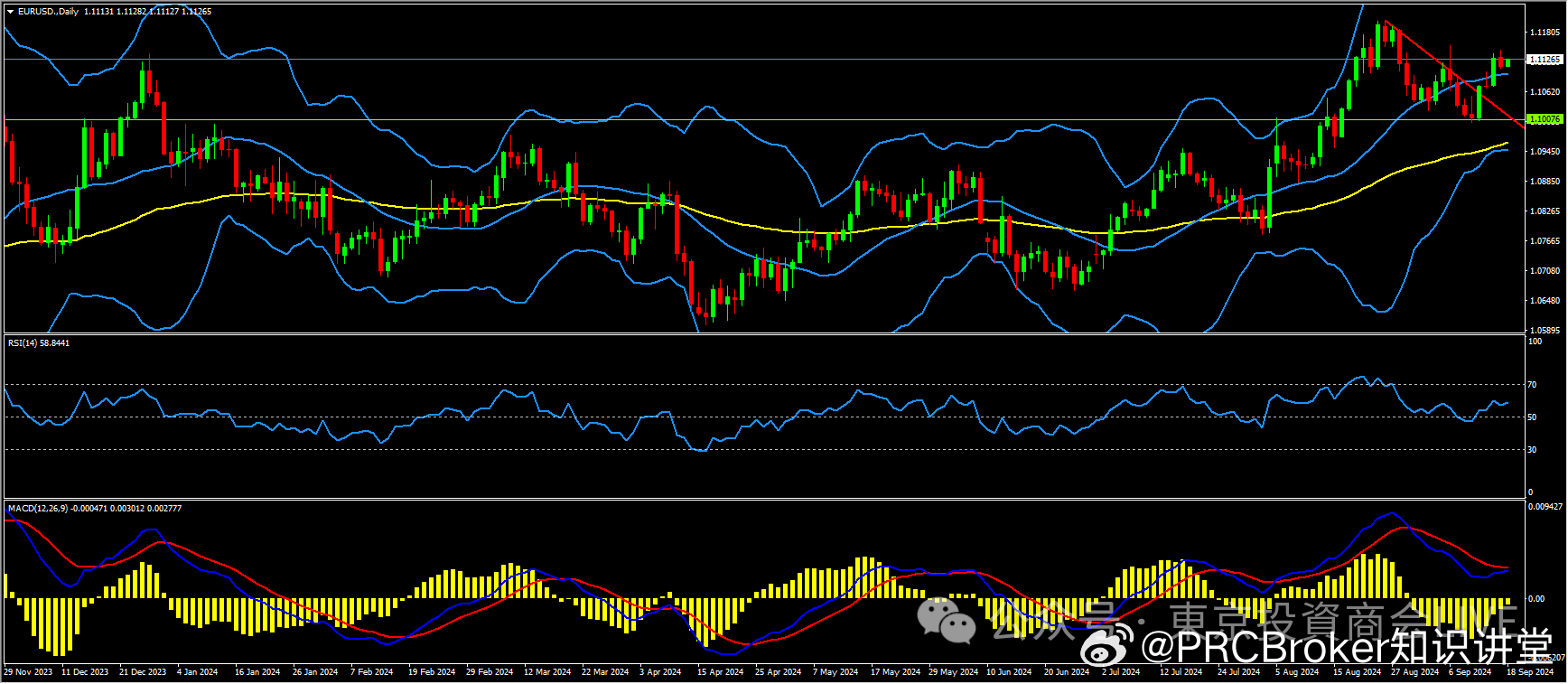Click the 1.11800 price scale label
Viewport: 1568px width, 684px height.
coord(1544,33)
